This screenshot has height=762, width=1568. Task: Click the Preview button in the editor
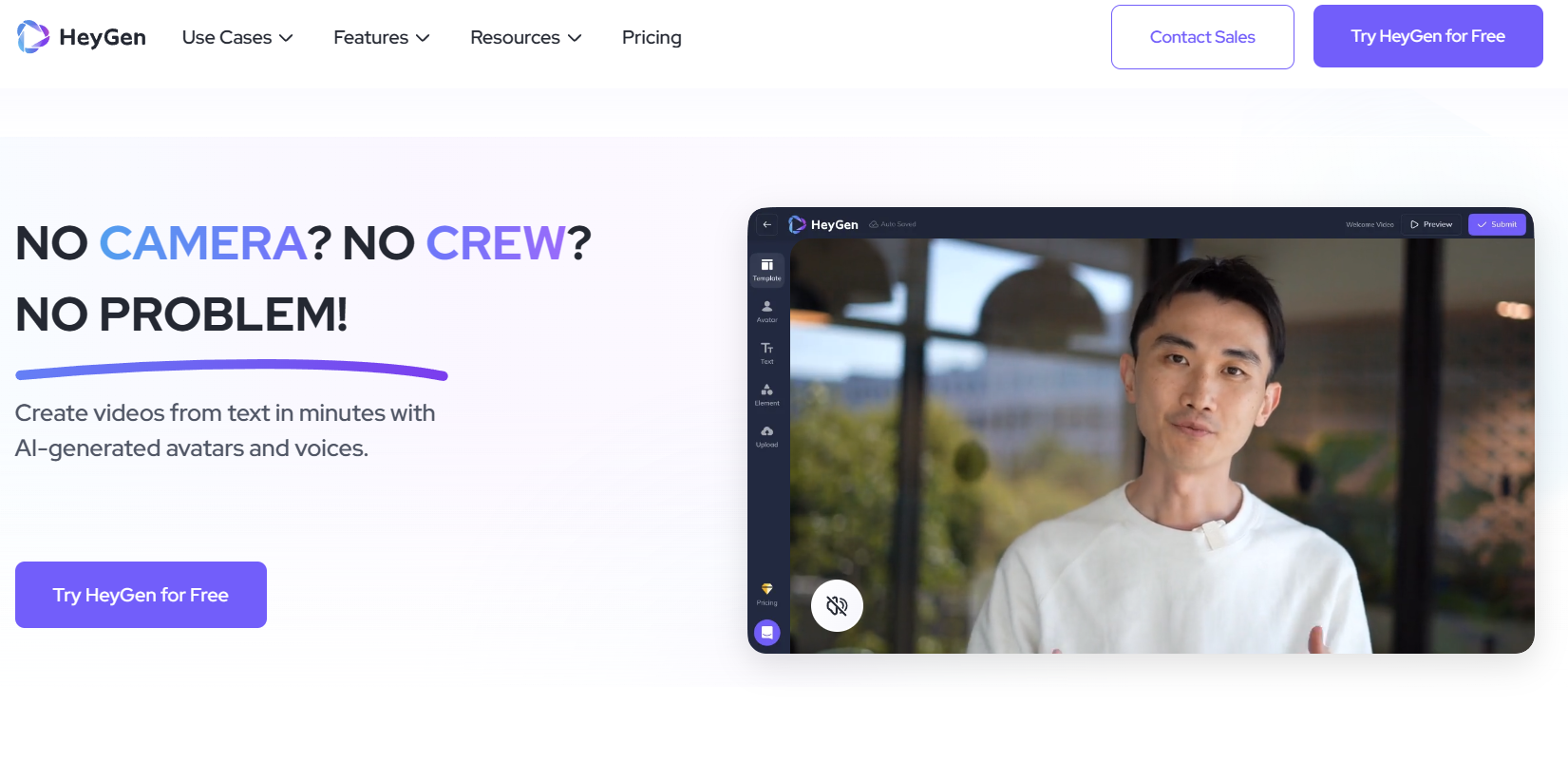coord(1431,224)
